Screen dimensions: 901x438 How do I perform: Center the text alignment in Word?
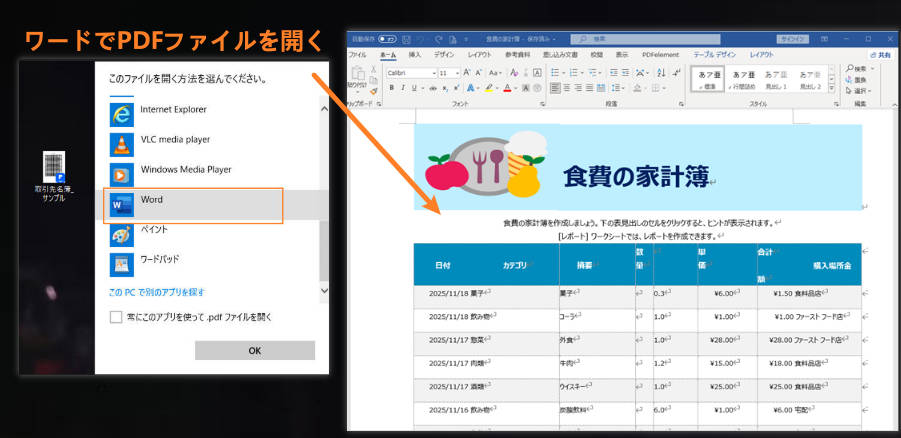(x=567, y=88)
